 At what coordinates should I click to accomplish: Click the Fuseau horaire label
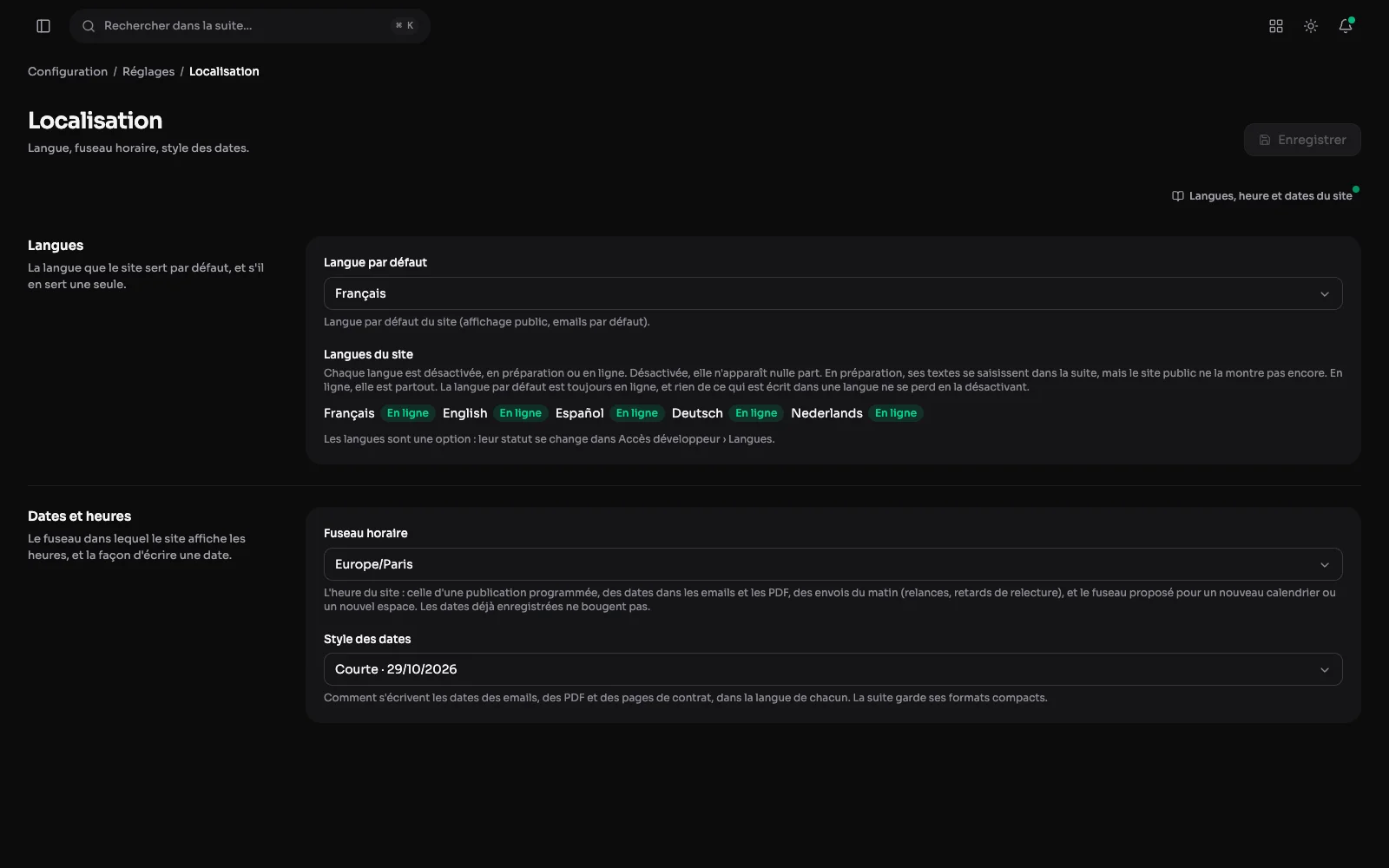click(x=365, y=533)
